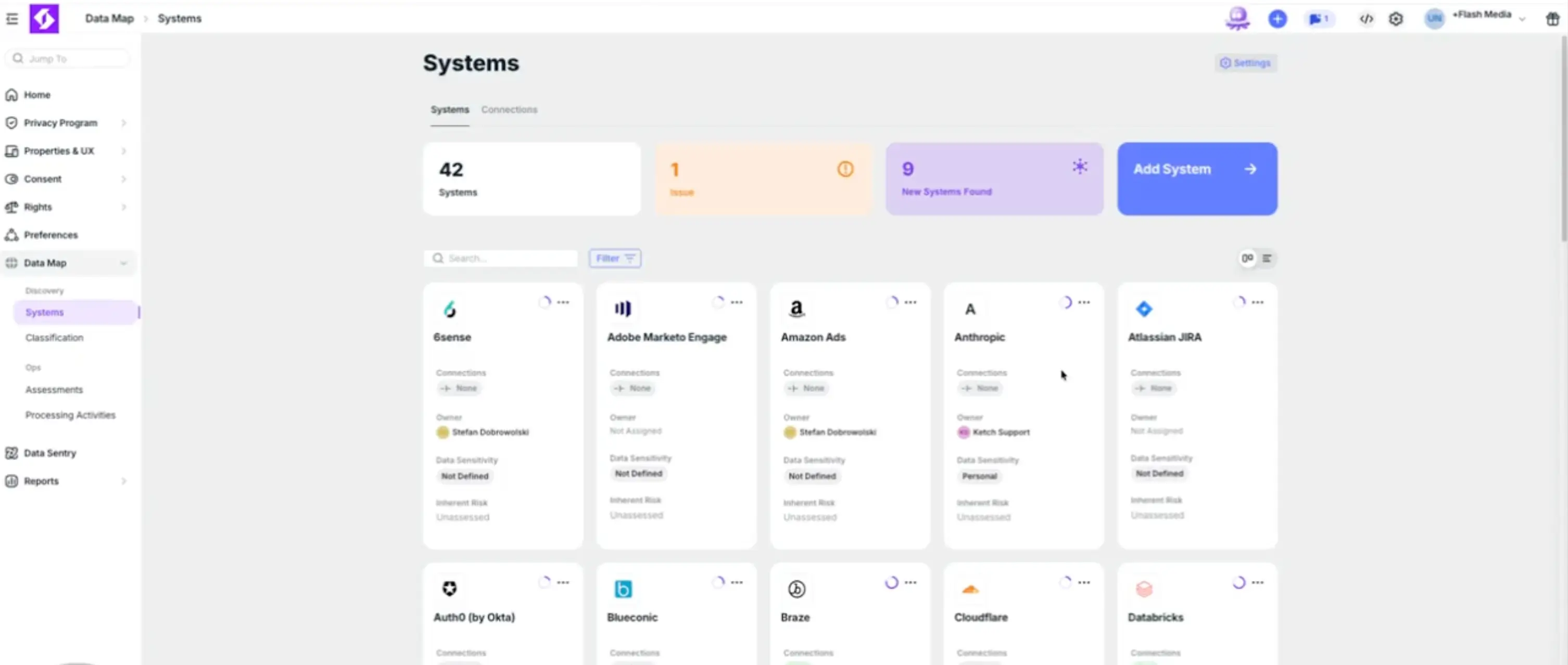Click the Amazon Ads logo icon
The width and height of the screenshot is (1568, 665).
tap(796, 309)
